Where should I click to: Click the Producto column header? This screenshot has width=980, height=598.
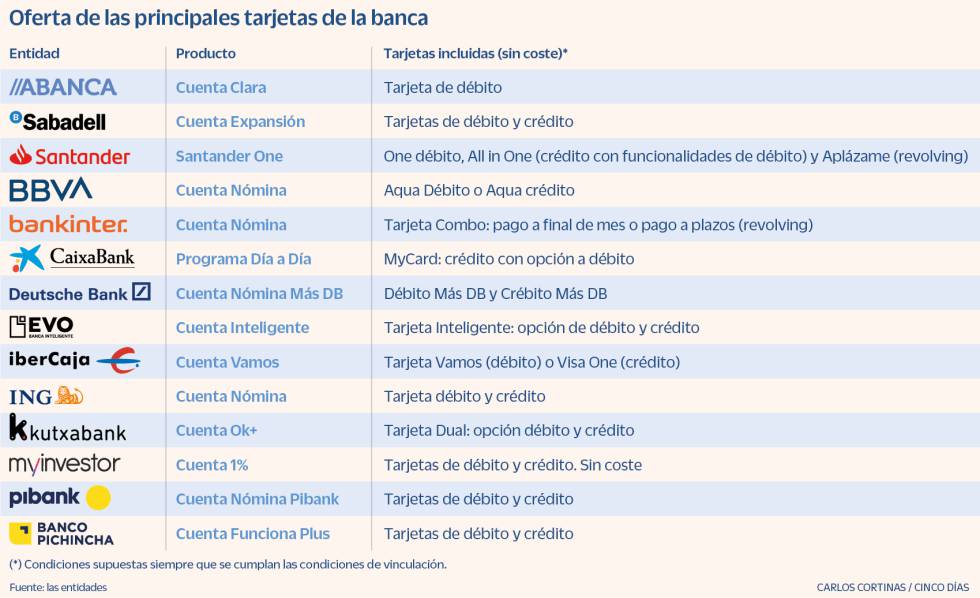click(206, 53)
